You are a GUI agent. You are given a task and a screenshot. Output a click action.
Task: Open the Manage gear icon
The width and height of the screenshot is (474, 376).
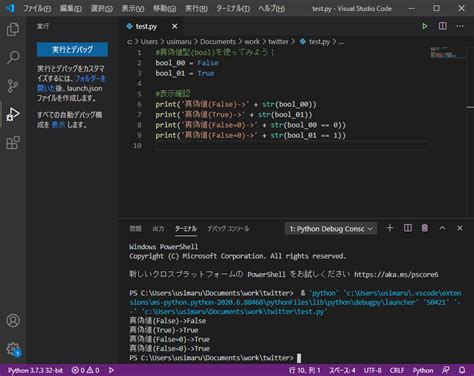(13, 349)
